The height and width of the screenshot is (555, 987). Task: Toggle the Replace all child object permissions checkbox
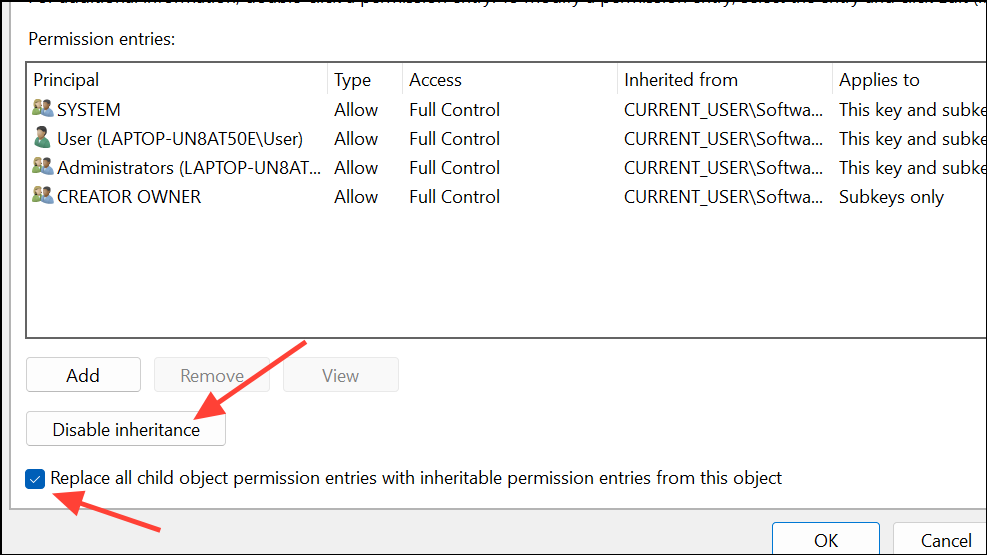click(36, 479)
